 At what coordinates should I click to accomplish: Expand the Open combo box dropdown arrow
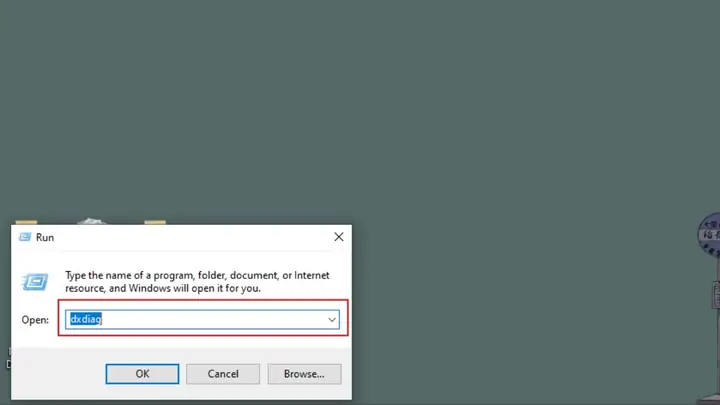[x=331, y=319]
